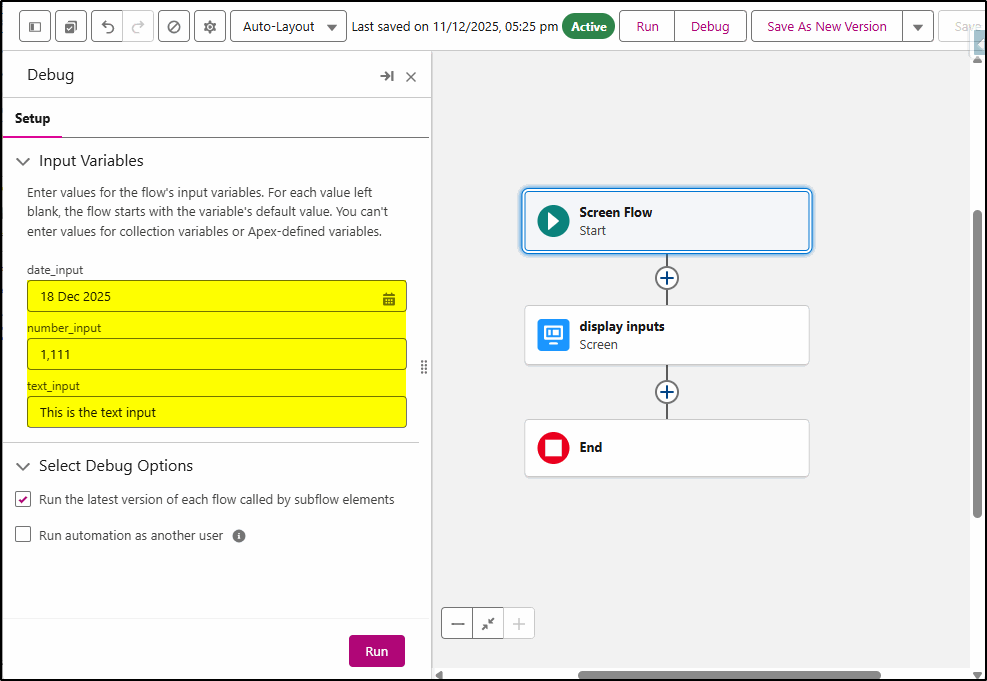This screenshot has height=681, width=987.
Task: Click the Run button at panel bottom
Action: coord(376,651)
